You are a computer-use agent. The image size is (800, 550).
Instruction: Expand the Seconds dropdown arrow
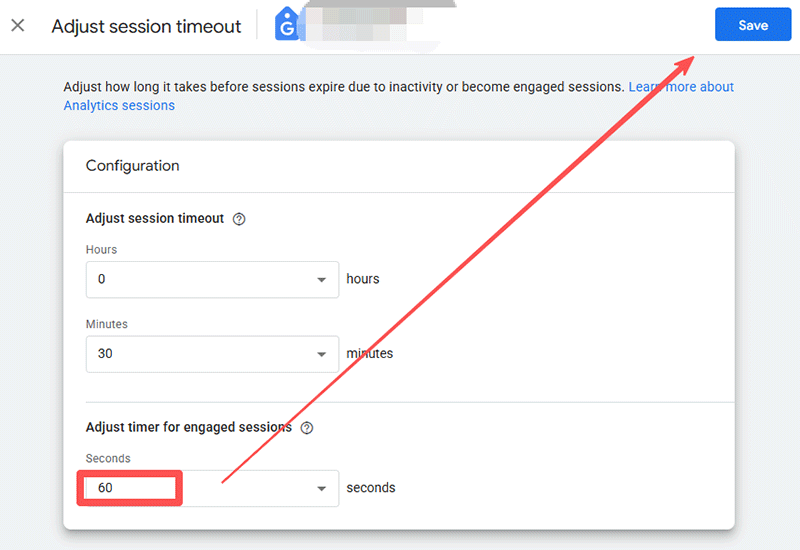322,489
